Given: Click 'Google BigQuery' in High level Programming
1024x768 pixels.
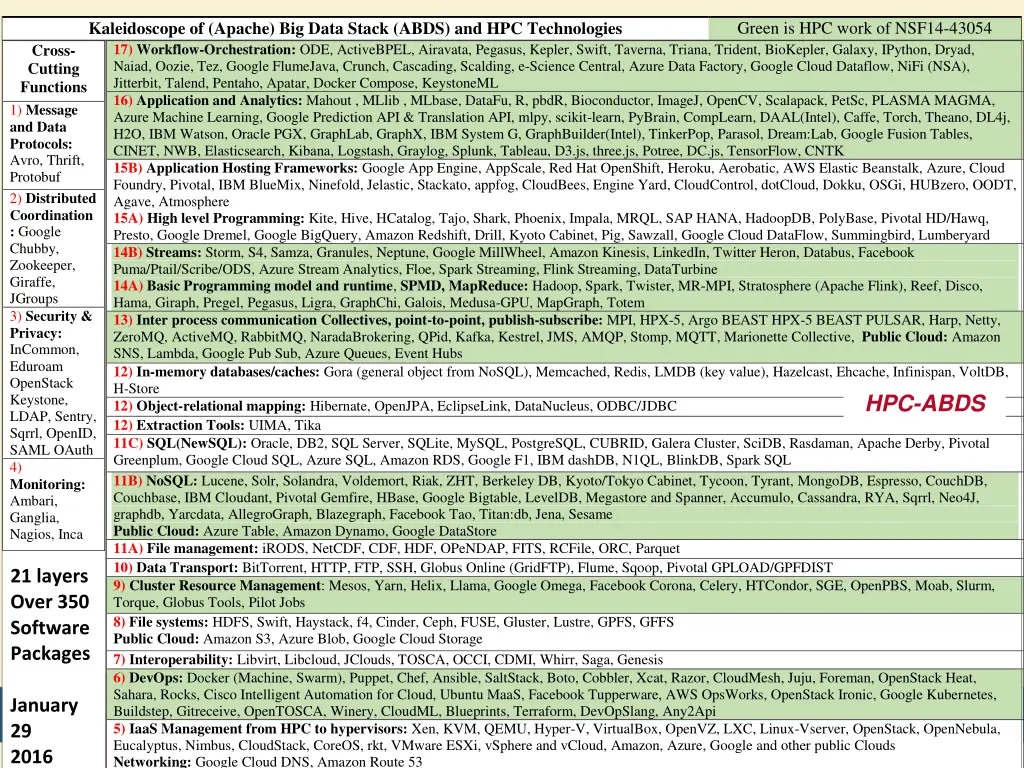Looking at the screenshot, I should (306, 235).
